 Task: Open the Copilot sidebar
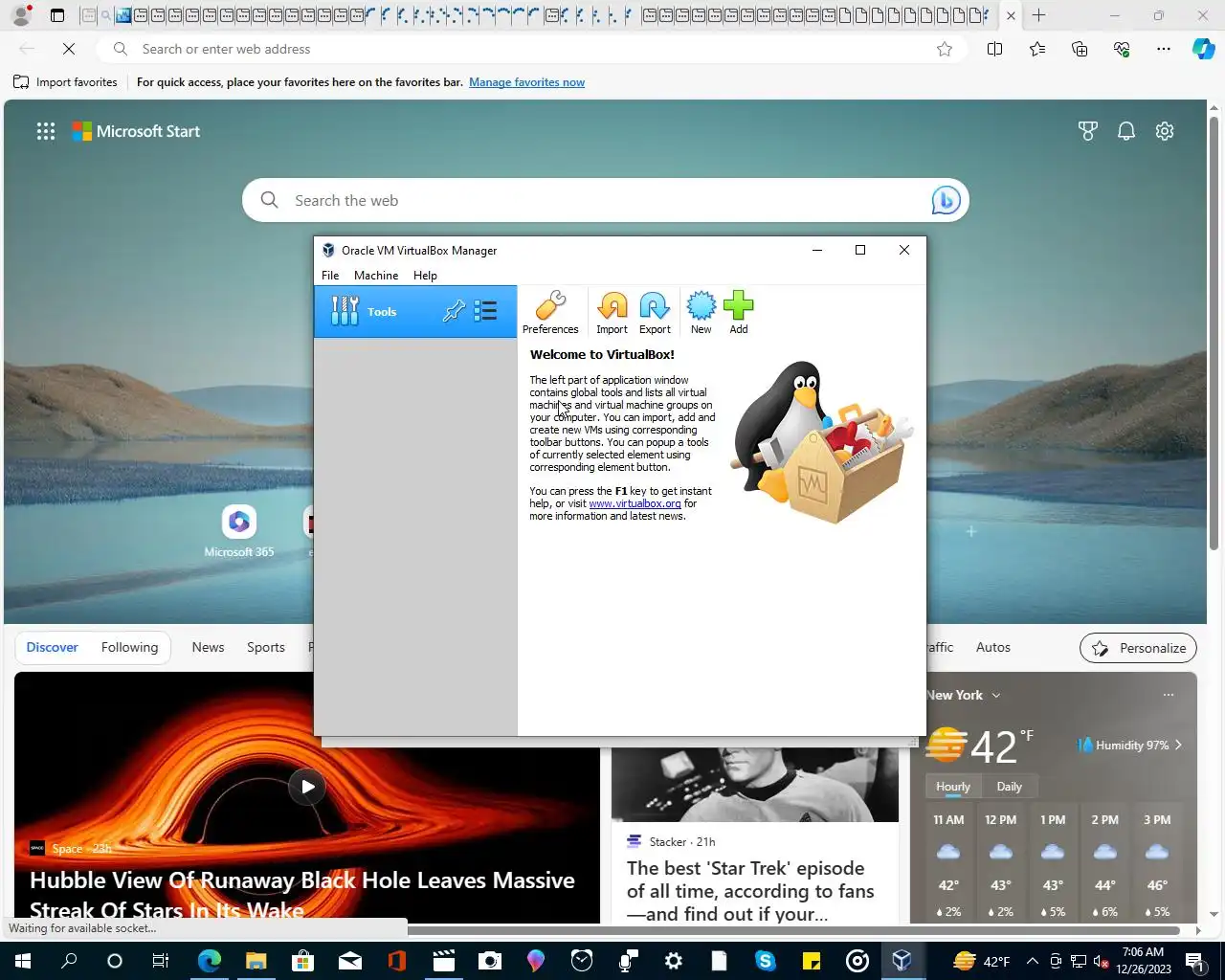tap(1204, 49)
